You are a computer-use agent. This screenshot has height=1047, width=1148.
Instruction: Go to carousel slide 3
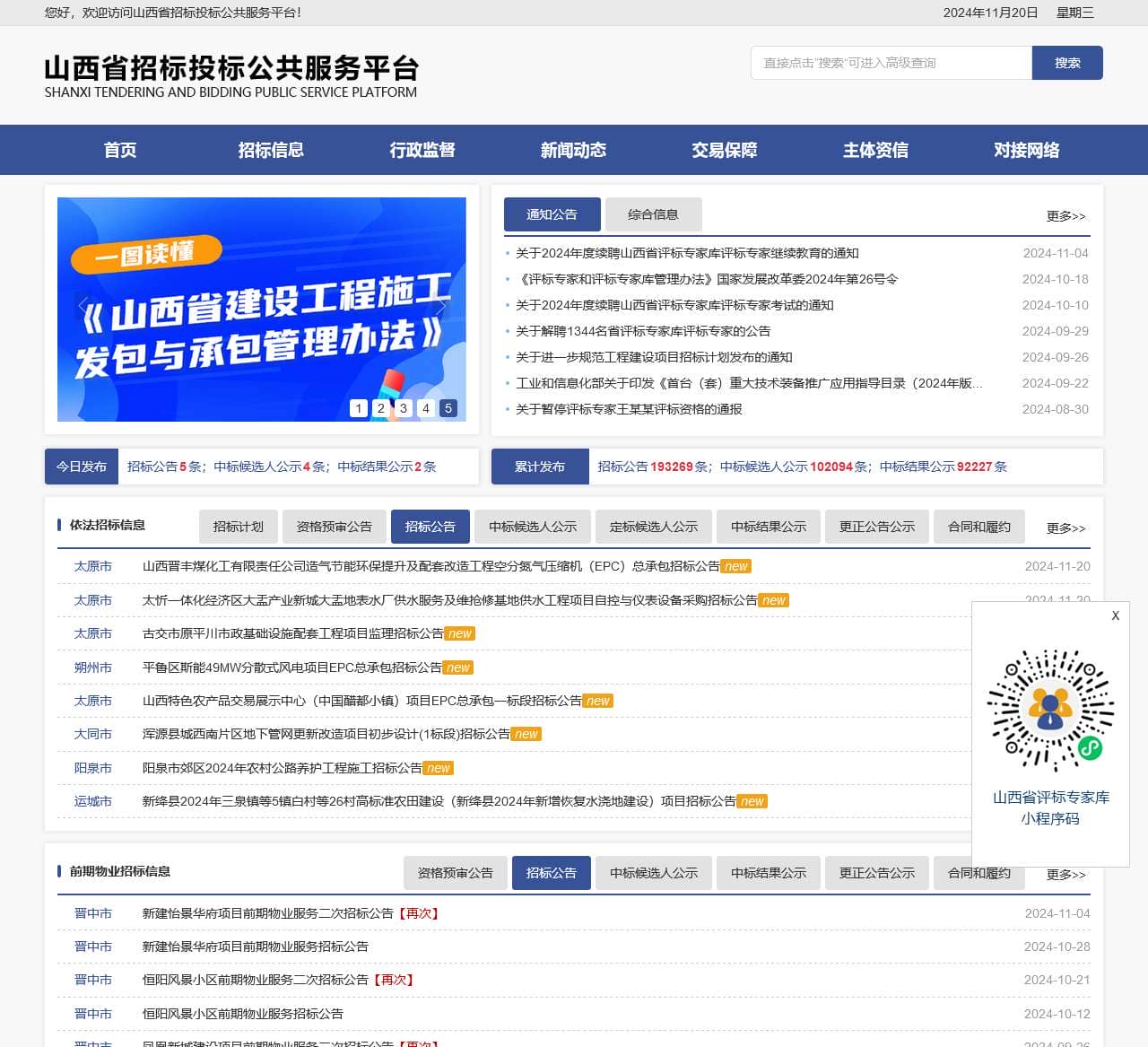tap(404, 408)
